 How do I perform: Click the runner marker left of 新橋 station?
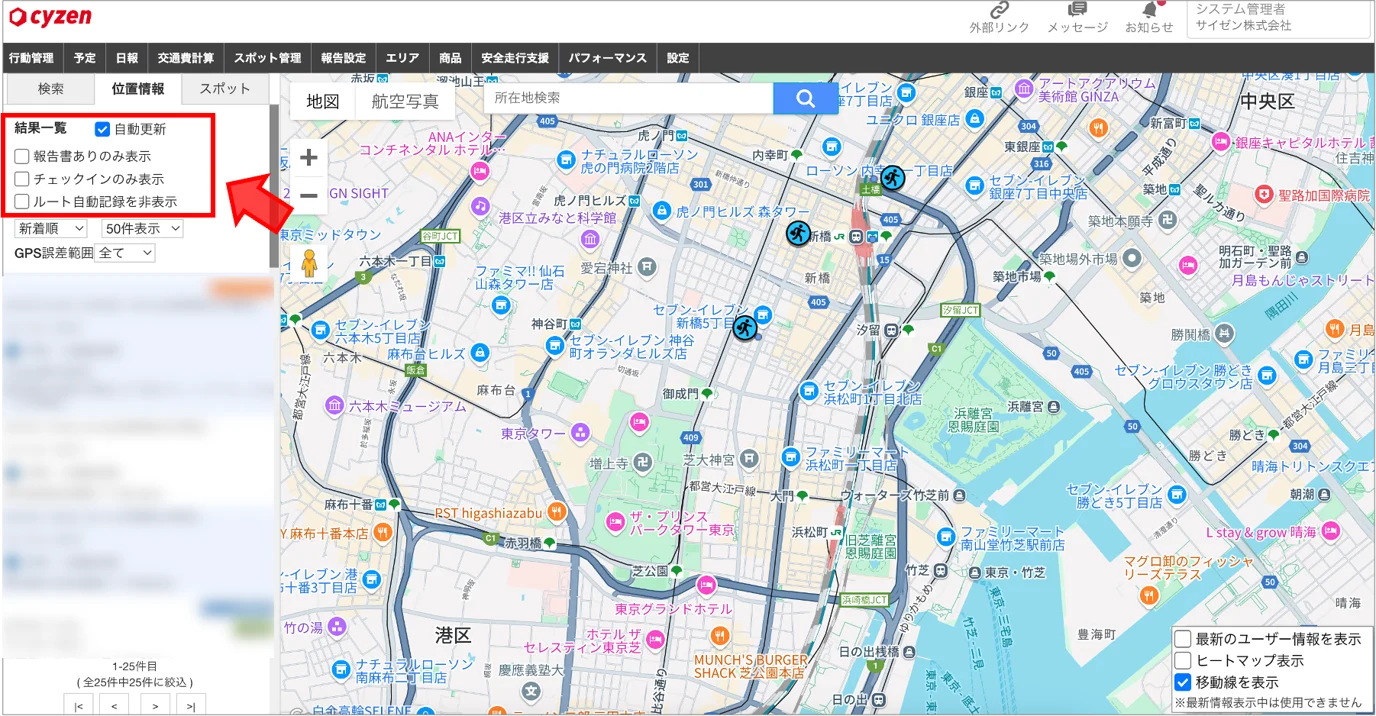[797, 233]
